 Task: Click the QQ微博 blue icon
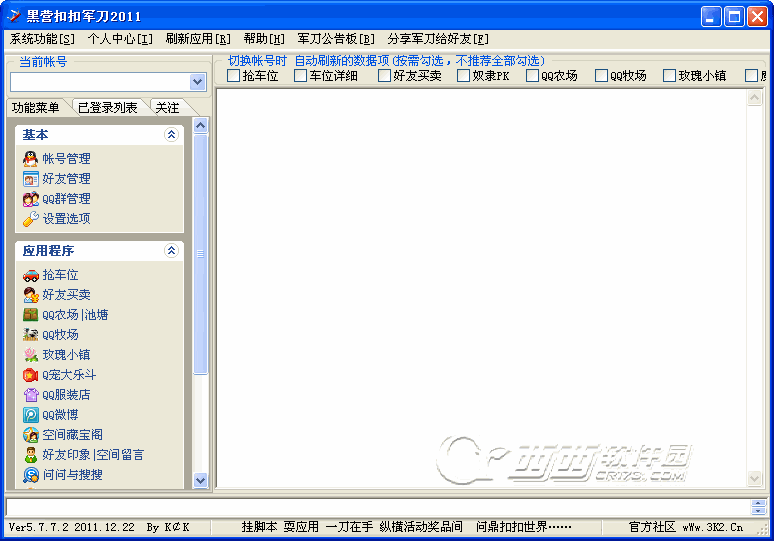click(x=31, y=415)
